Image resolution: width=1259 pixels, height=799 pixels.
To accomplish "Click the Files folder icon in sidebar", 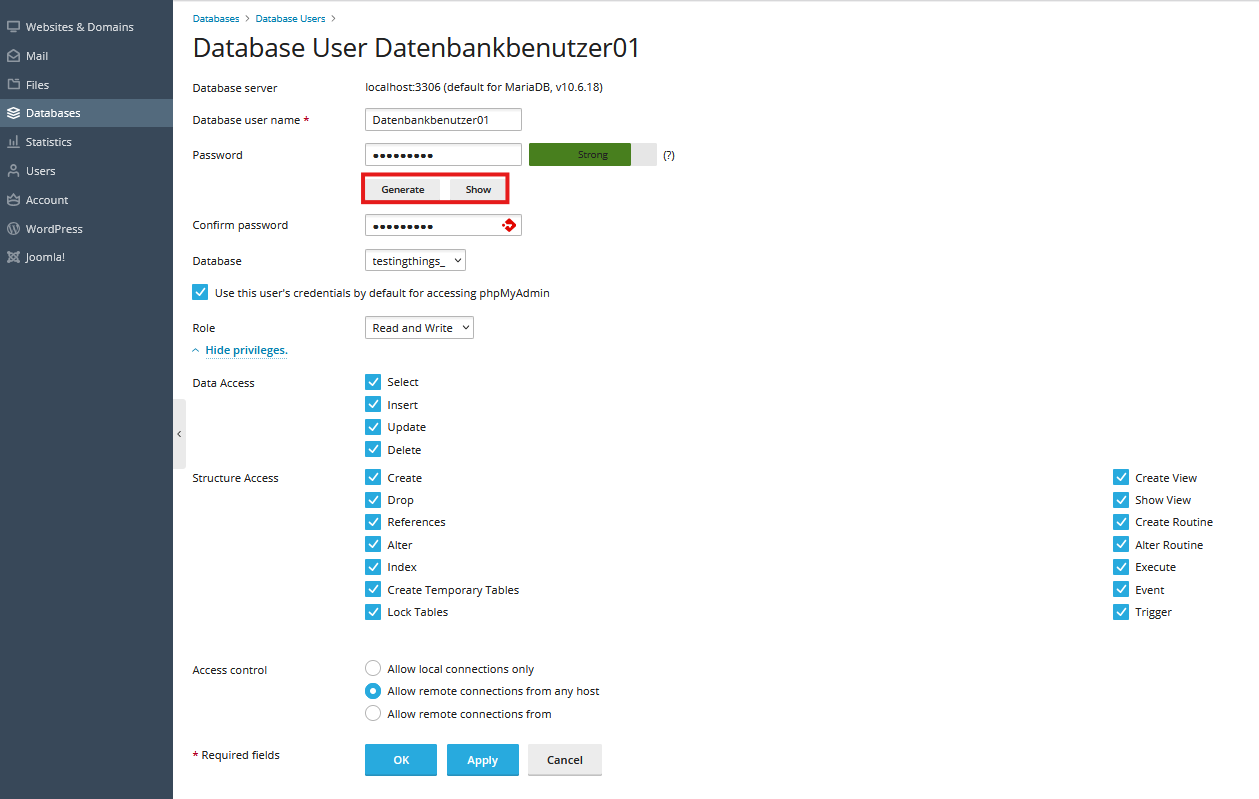I will click(14, 85).
